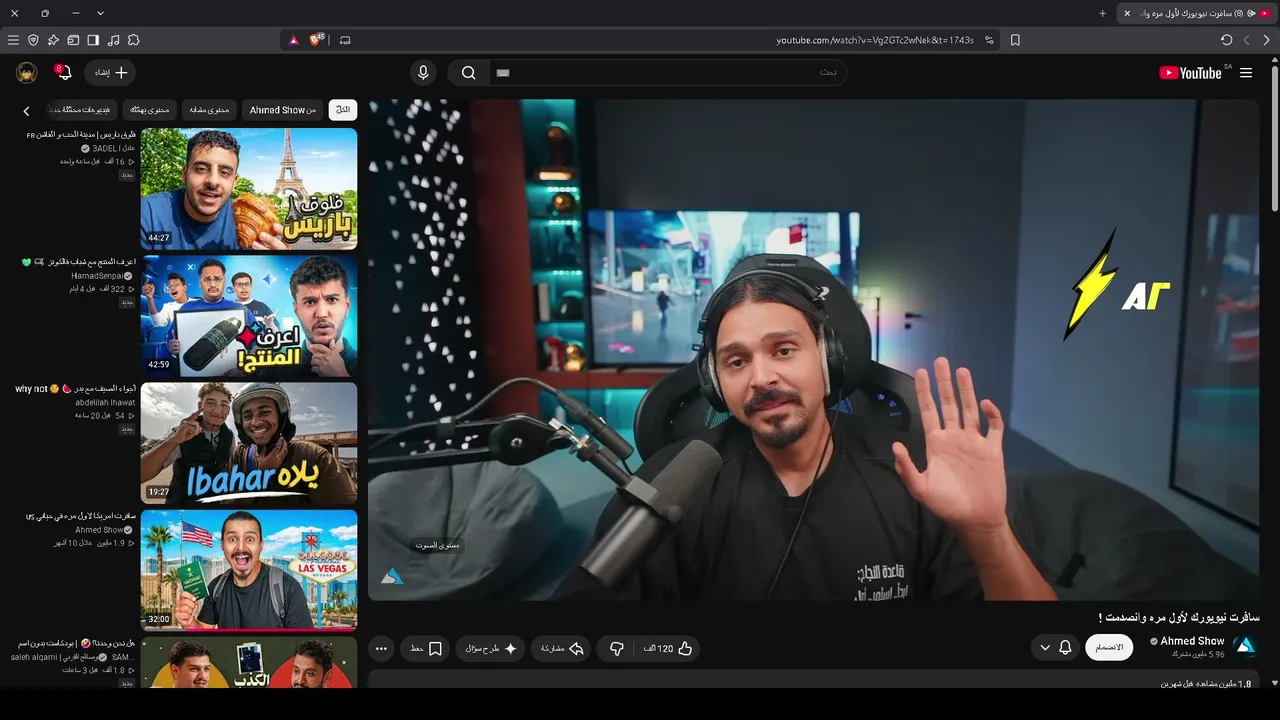Start voice search with the microphone
The width and height of the screenshot is (1280, 720).
[x=423, y=73]
